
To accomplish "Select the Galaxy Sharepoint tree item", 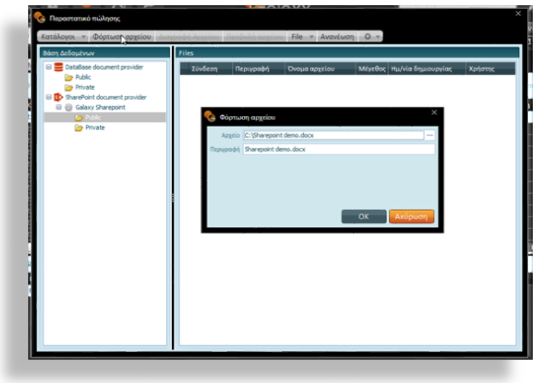I will click(100, 107).
